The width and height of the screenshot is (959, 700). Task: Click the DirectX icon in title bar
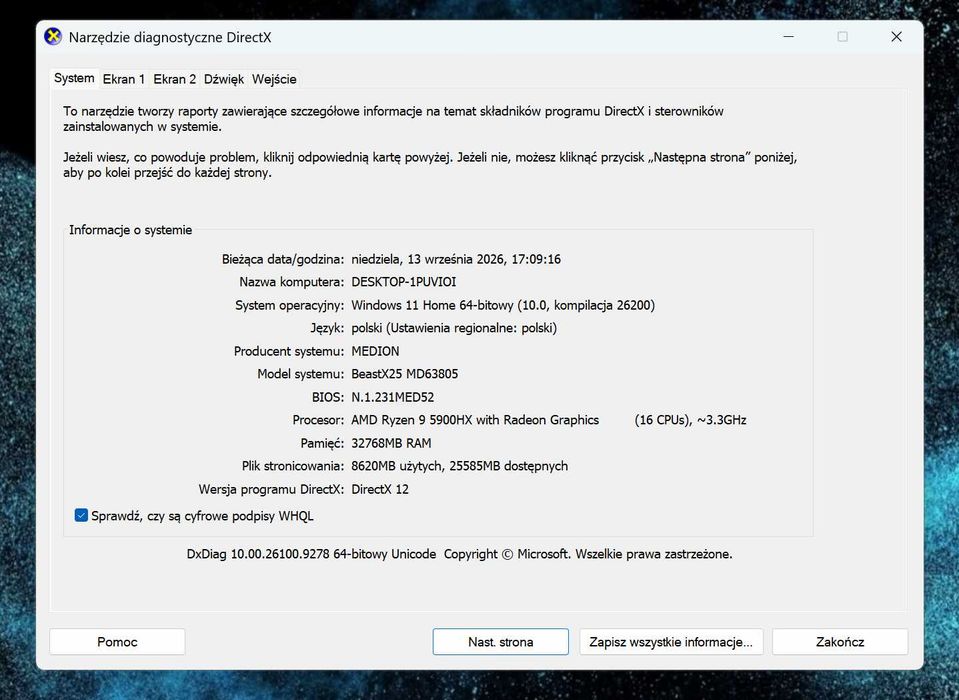53,37
